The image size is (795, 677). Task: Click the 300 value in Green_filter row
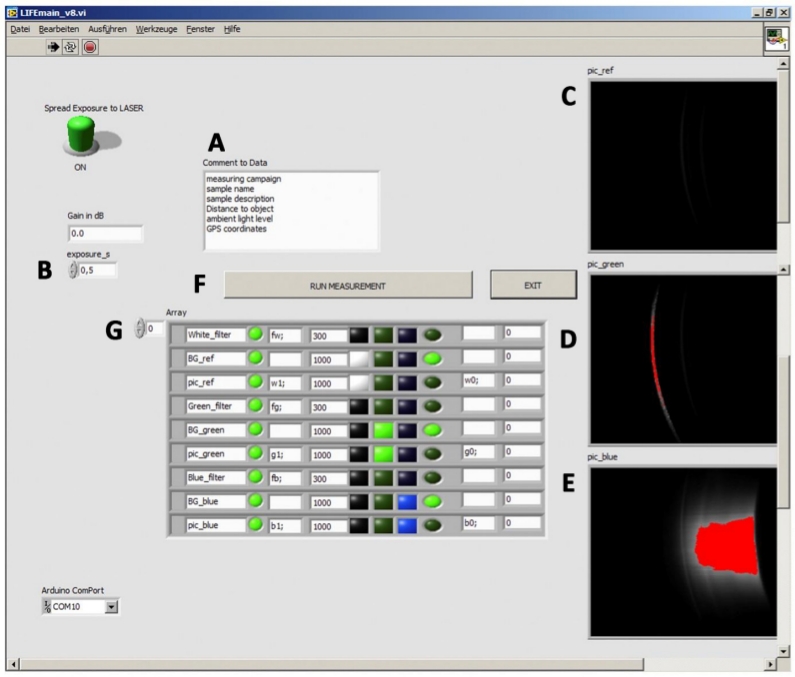point(329,407)
